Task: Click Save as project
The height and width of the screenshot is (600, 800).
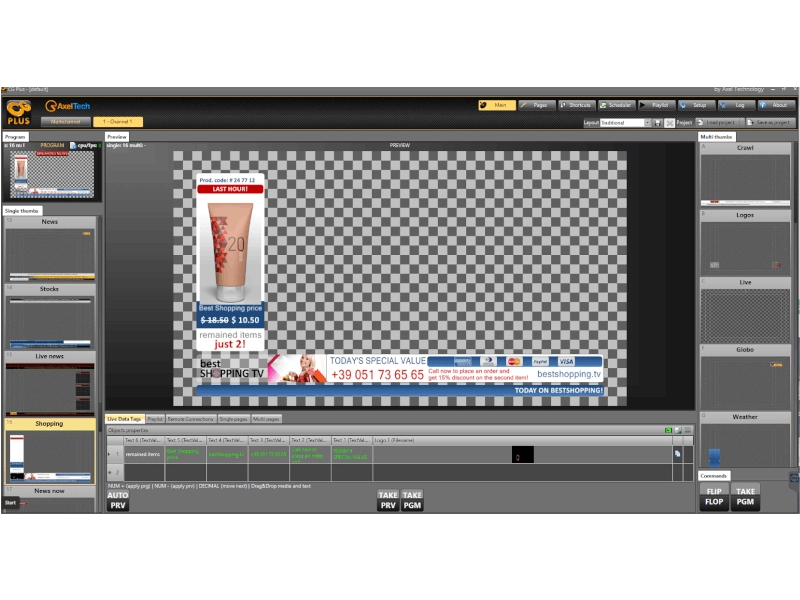Action: point(770,122)
